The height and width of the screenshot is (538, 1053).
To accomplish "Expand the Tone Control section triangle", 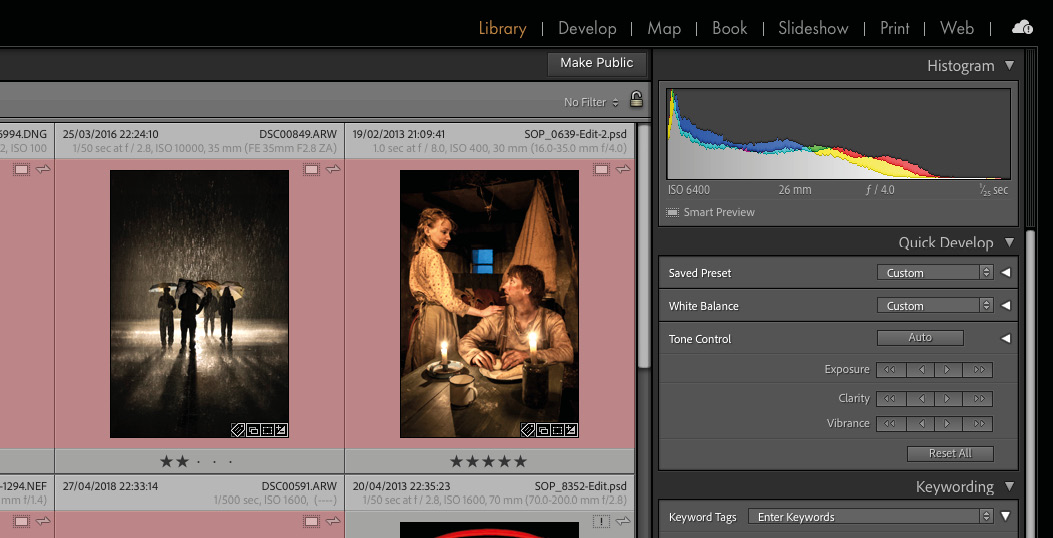I will point(1005,339).
